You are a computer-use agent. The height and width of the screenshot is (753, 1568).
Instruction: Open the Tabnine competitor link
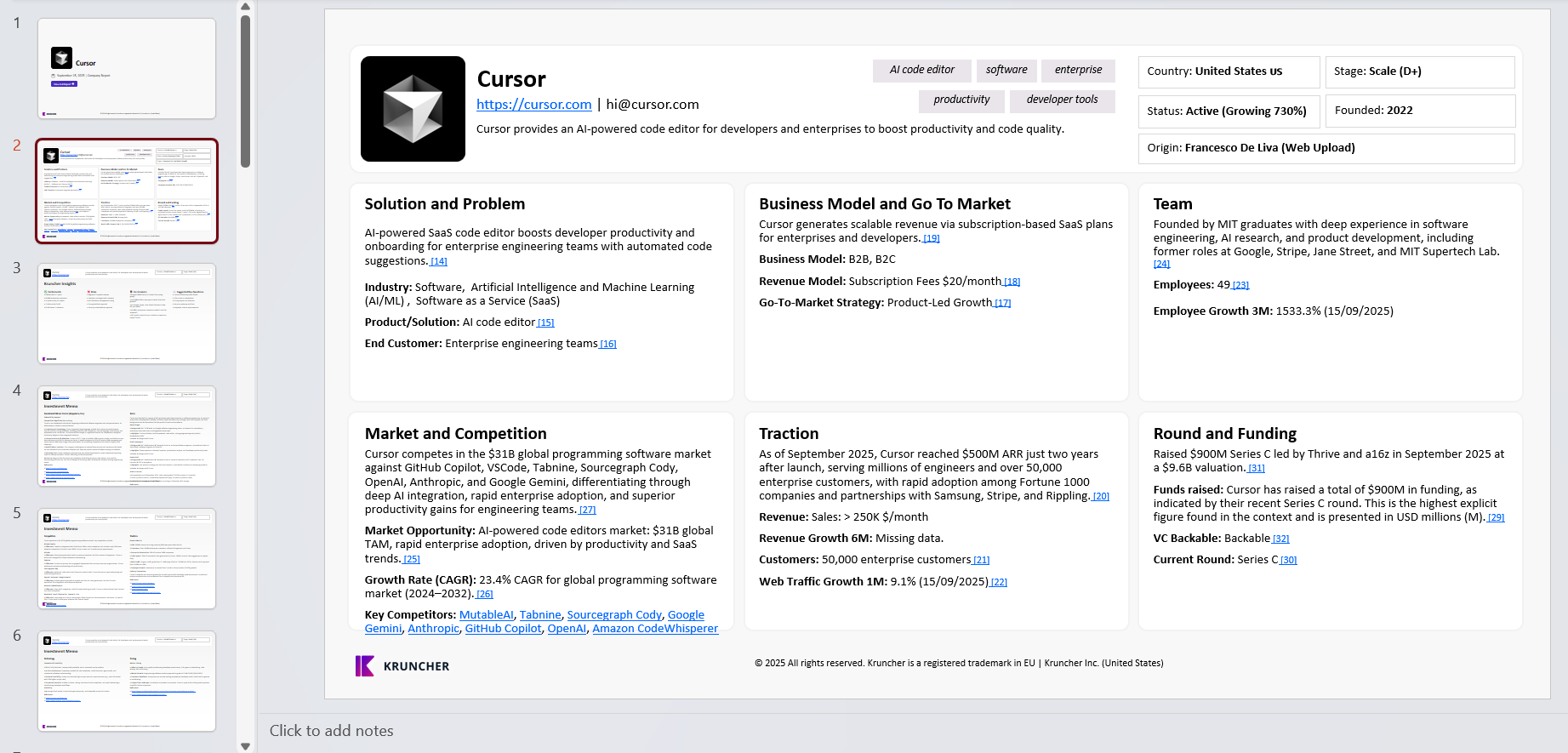click(540, 615)
